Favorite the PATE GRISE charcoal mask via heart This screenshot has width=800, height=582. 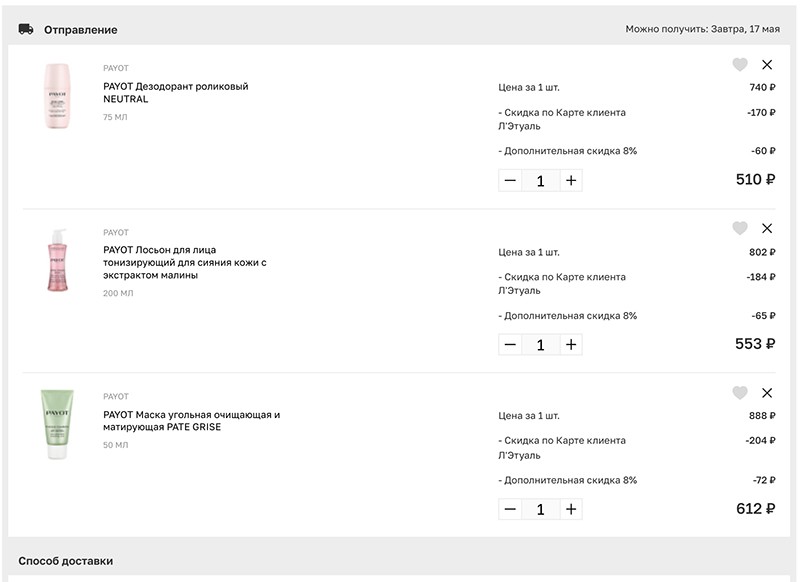[740, 392]
